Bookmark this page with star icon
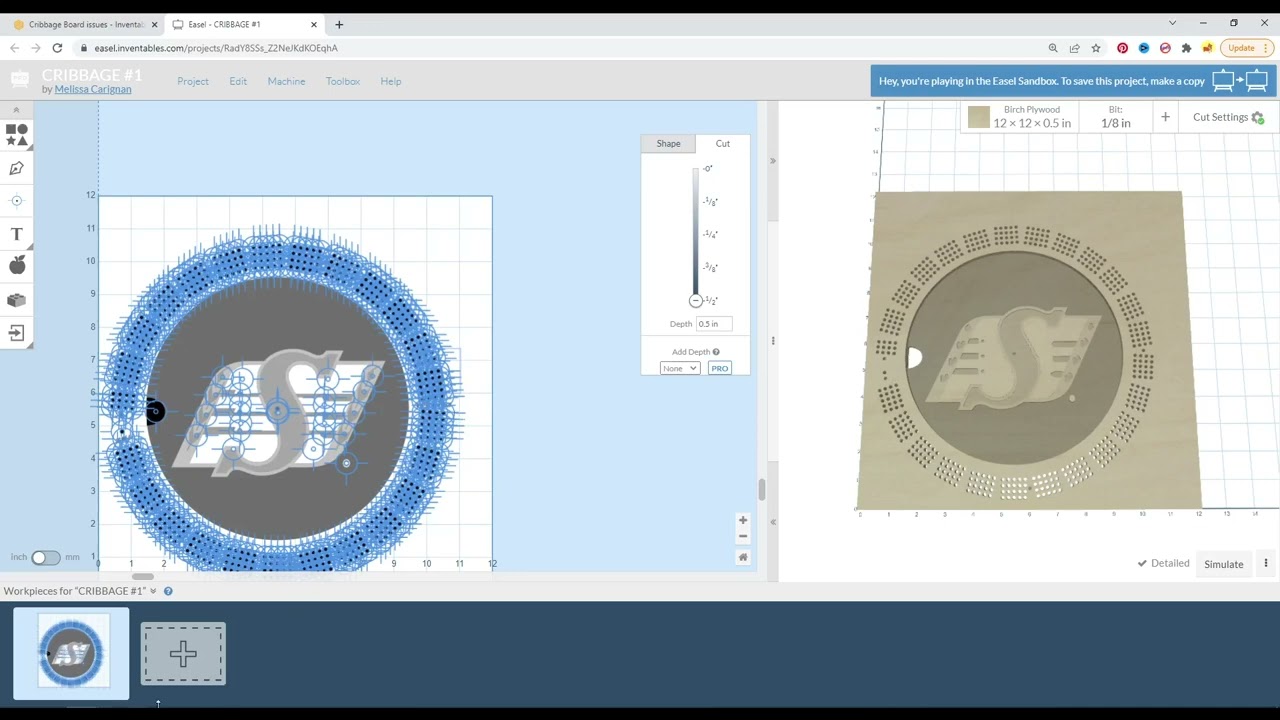Image resolution: width=1280 pixels, height=720 pixels. pyautogui.click(x=1096, y=48)
